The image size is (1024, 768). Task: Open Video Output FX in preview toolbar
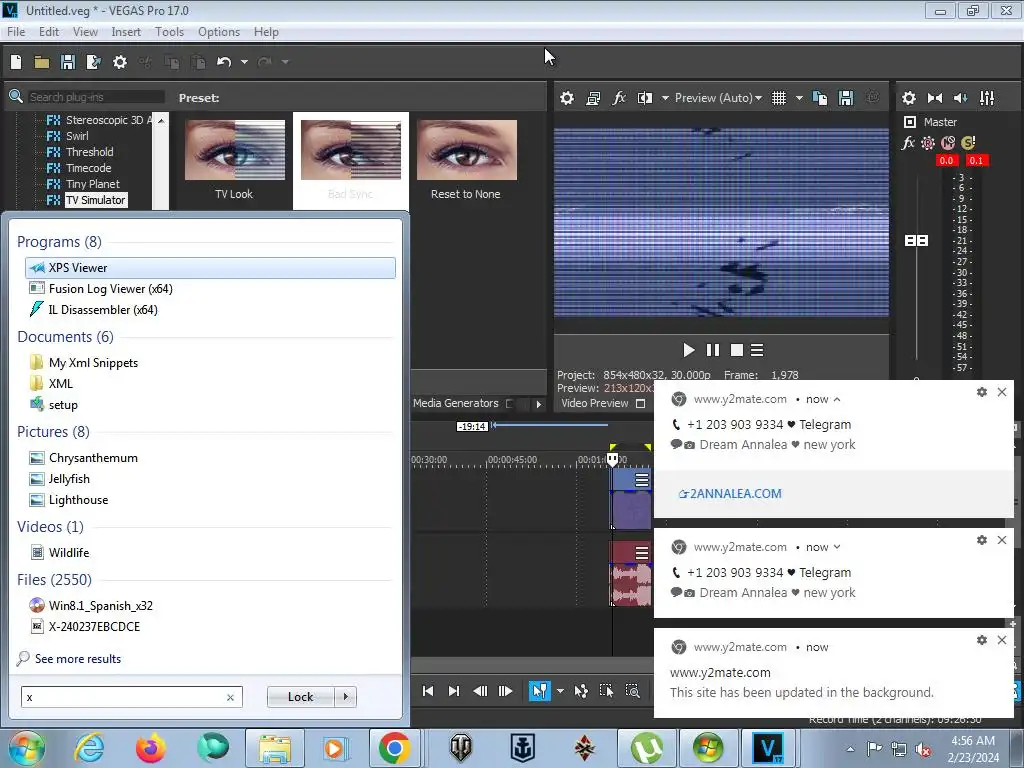click(619, 98)
